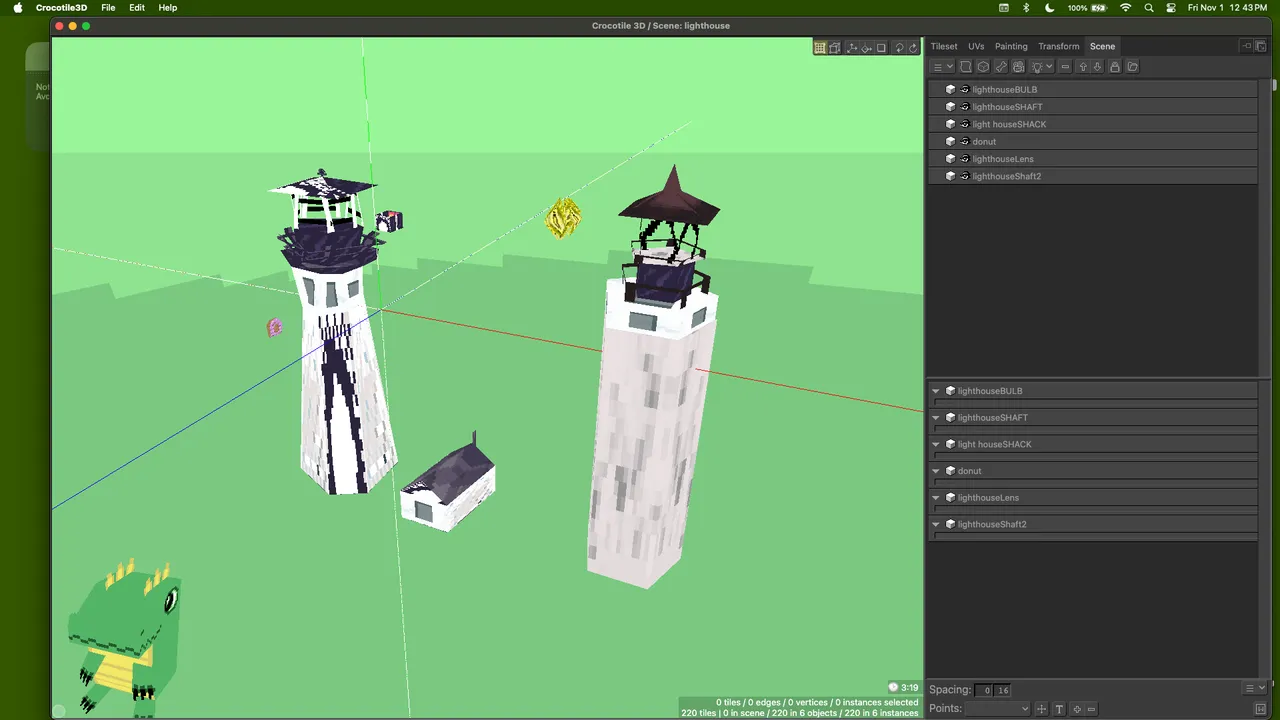The image size is (1280, 720).
Task: Click the folder icon in scene toolbar
Action: (1132, 67)
